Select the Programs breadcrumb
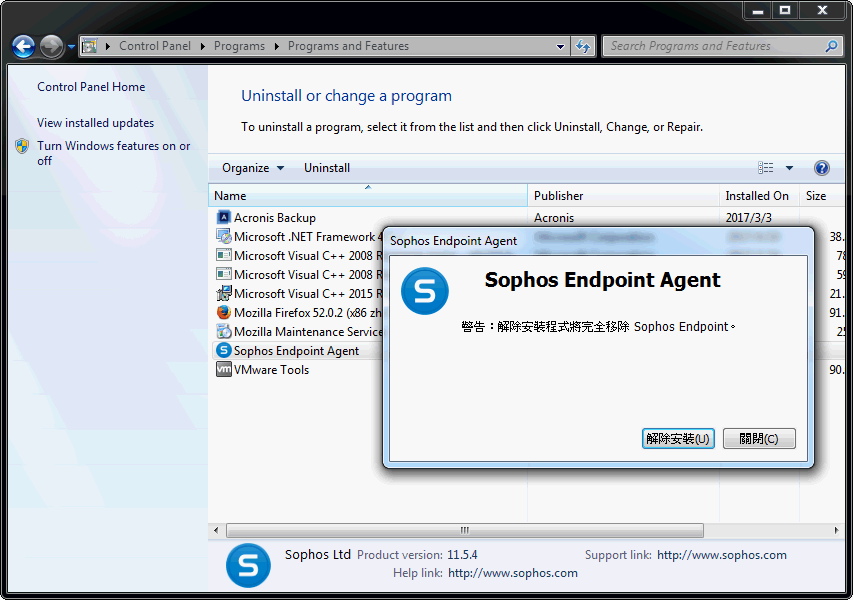Image resolution: width=853 pixels, height=600 pixels. [239, 46]
